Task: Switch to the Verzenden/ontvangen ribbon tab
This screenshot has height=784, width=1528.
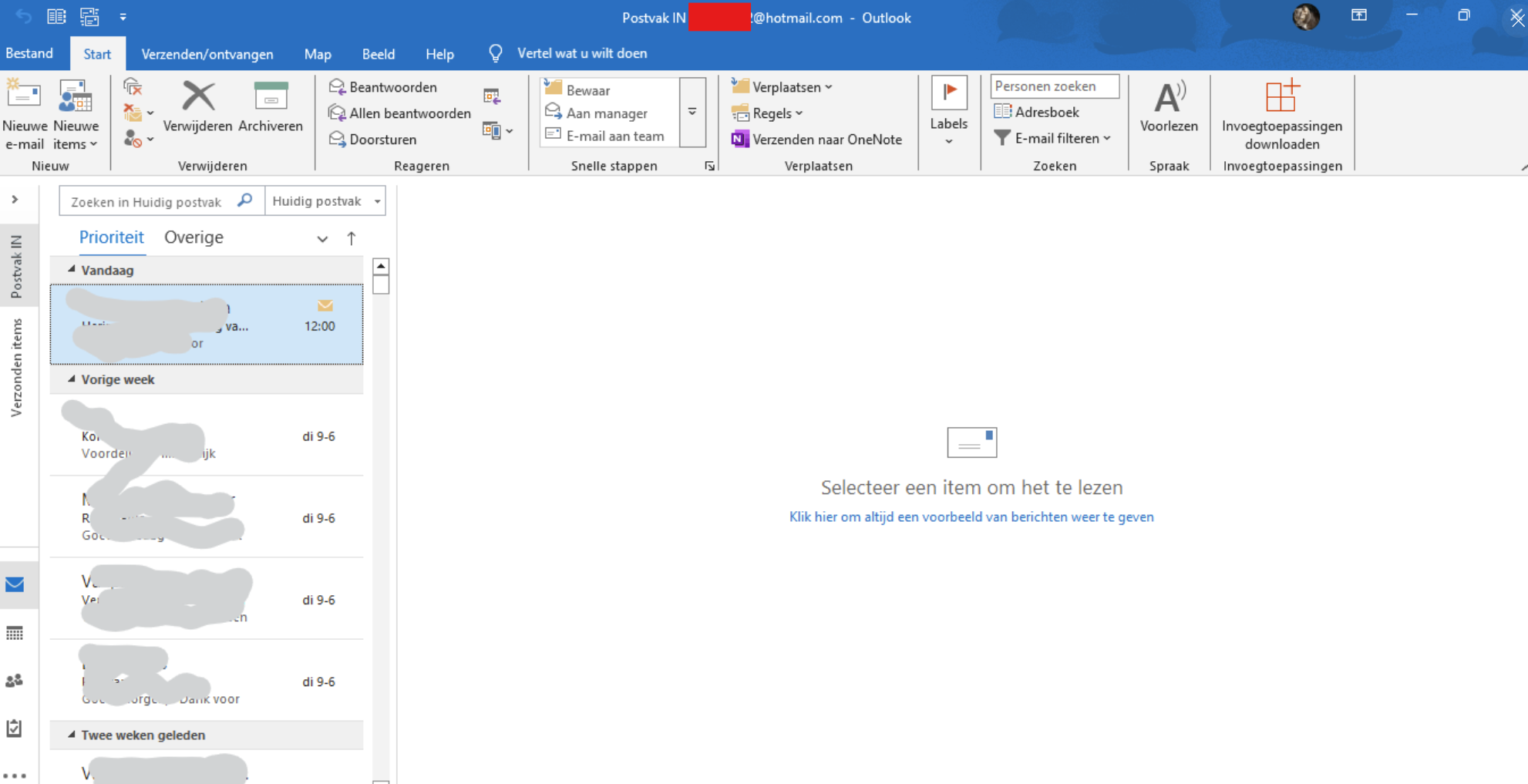Action: pos(207,54)
